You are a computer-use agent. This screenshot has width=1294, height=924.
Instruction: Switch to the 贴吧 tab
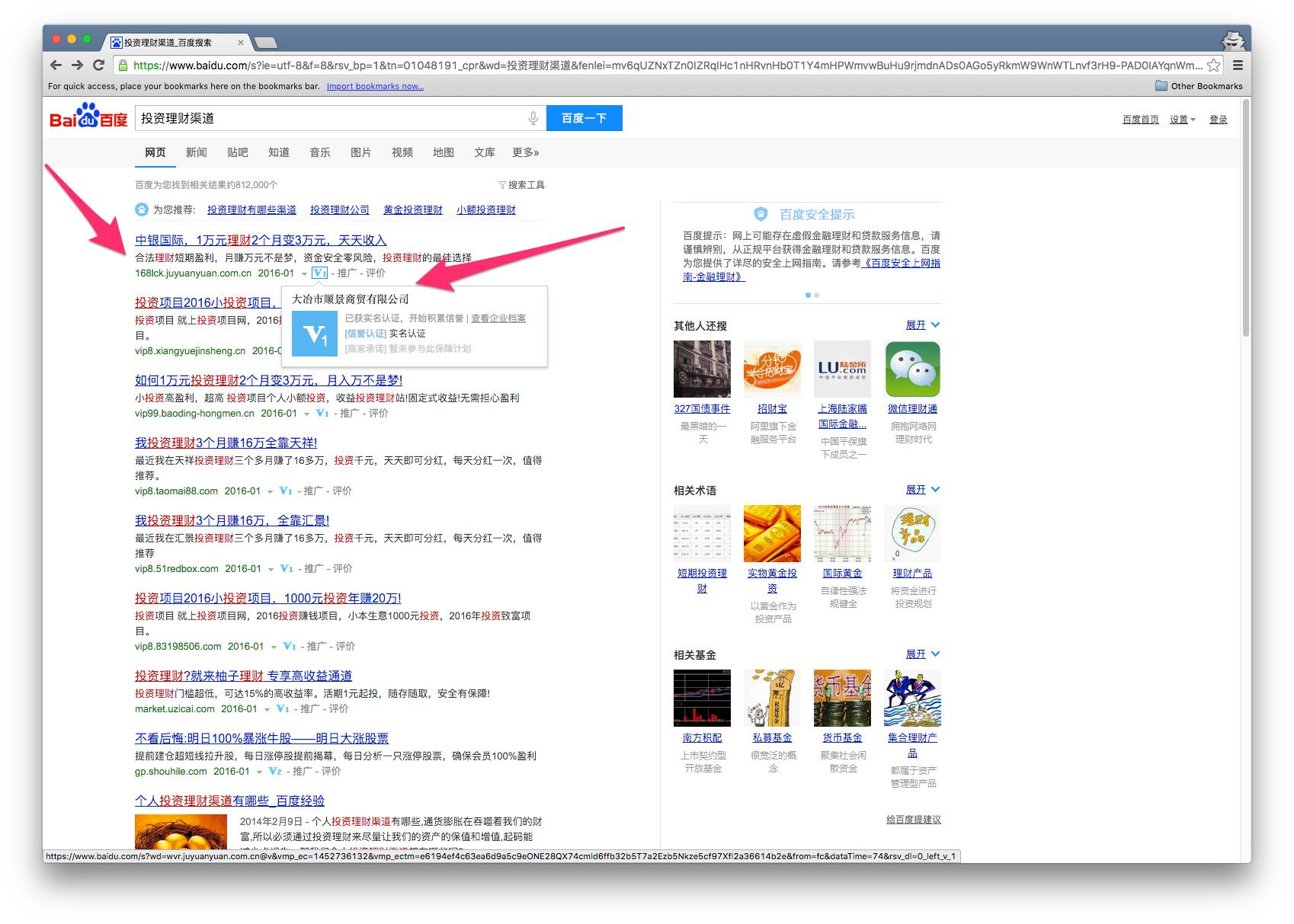click(x=238, y=152)
